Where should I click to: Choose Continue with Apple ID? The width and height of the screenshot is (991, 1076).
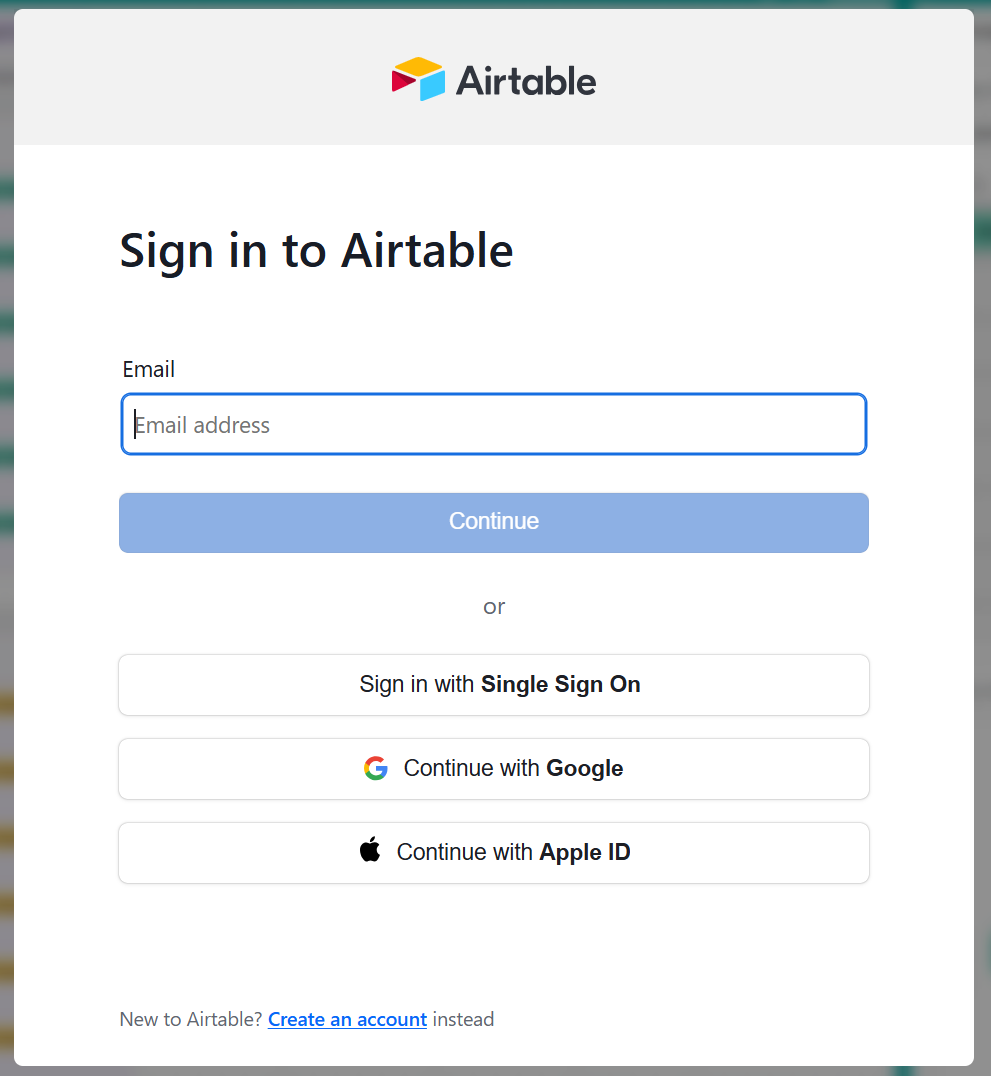[x=494, y=853]
